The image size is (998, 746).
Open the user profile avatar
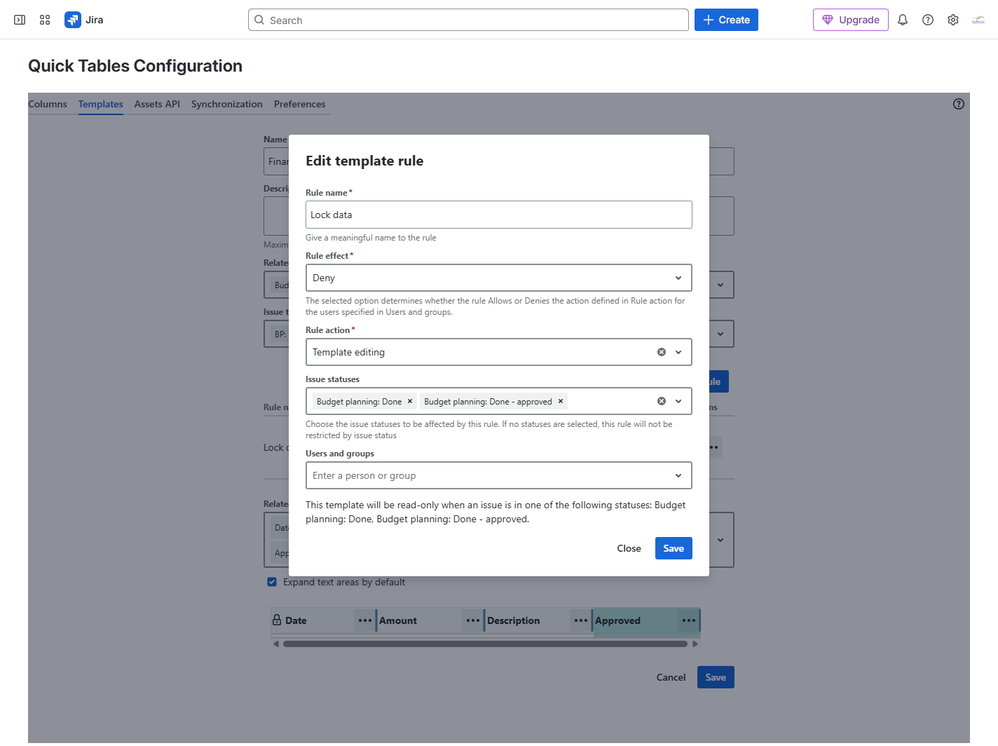click(x=978, y=20)
